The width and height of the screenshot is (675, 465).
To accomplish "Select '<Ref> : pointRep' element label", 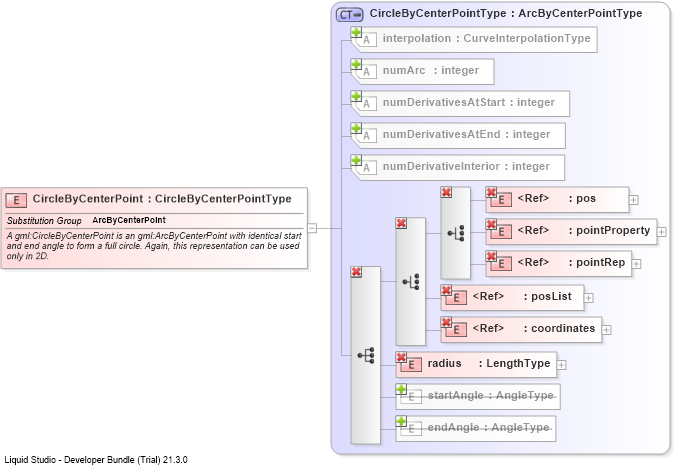I will (571, 262).
